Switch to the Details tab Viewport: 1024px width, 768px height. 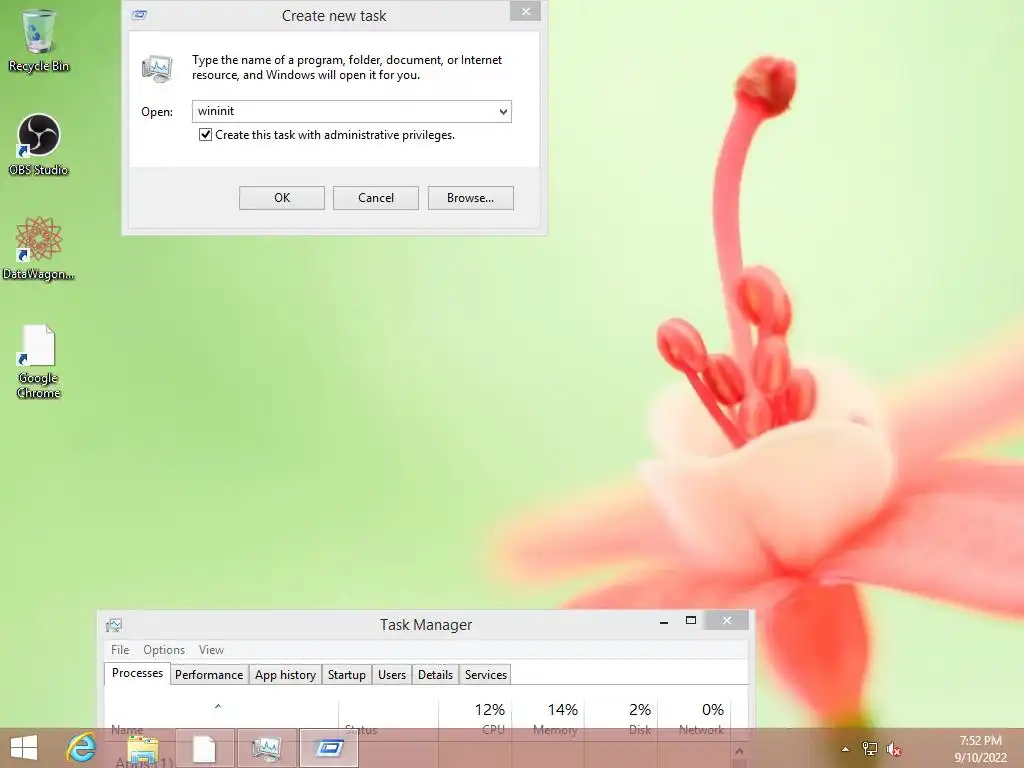pyautogui.click(x=436, y=675)
